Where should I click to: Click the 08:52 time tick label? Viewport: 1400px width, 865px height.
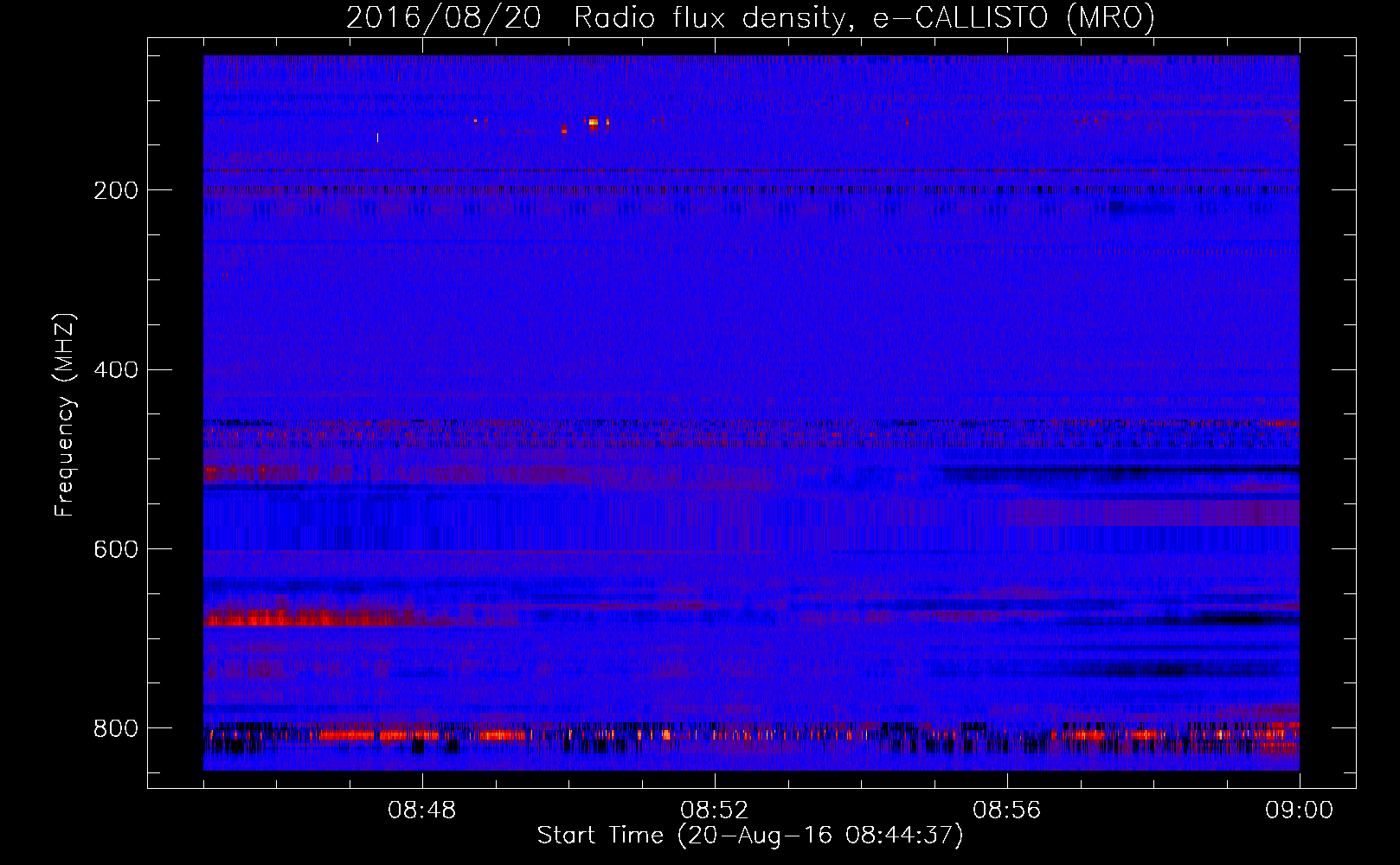(x=714, y=811)
